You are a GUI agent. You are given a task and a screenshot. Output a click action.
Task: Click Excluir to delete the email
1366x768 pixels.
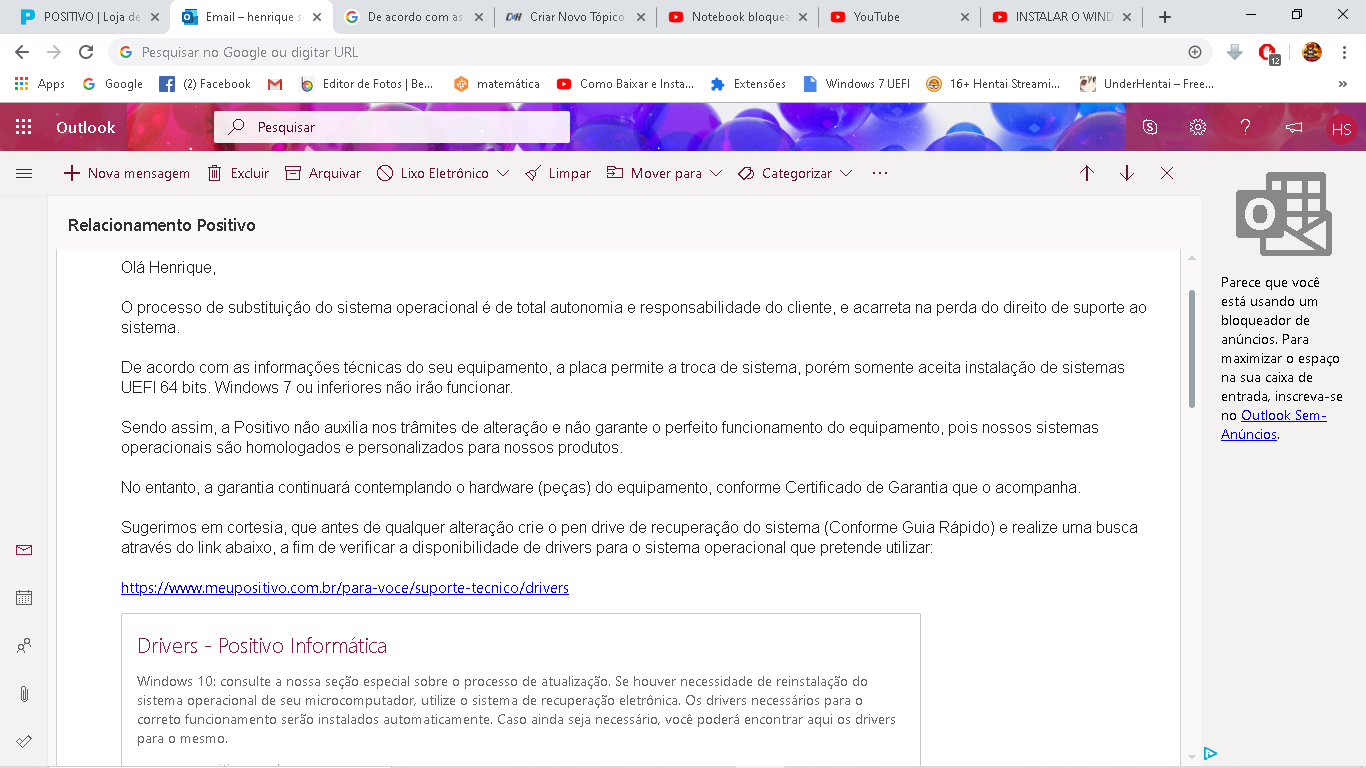pyautogui.click(x=238, y=173)
